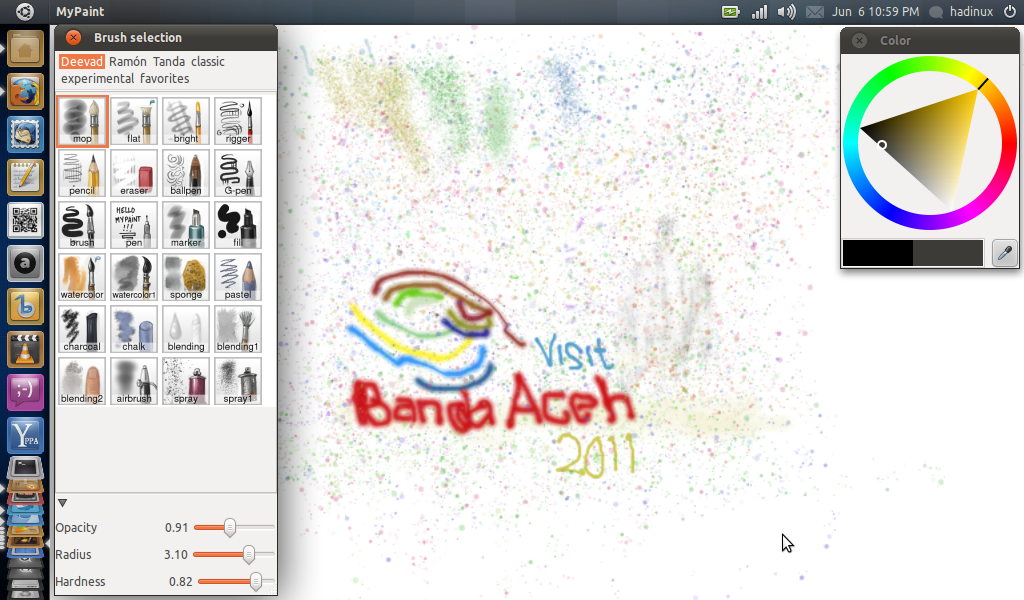Switch to the Tanda brush group
Screen dimensions: 1024x600
(x=168, y=61)
